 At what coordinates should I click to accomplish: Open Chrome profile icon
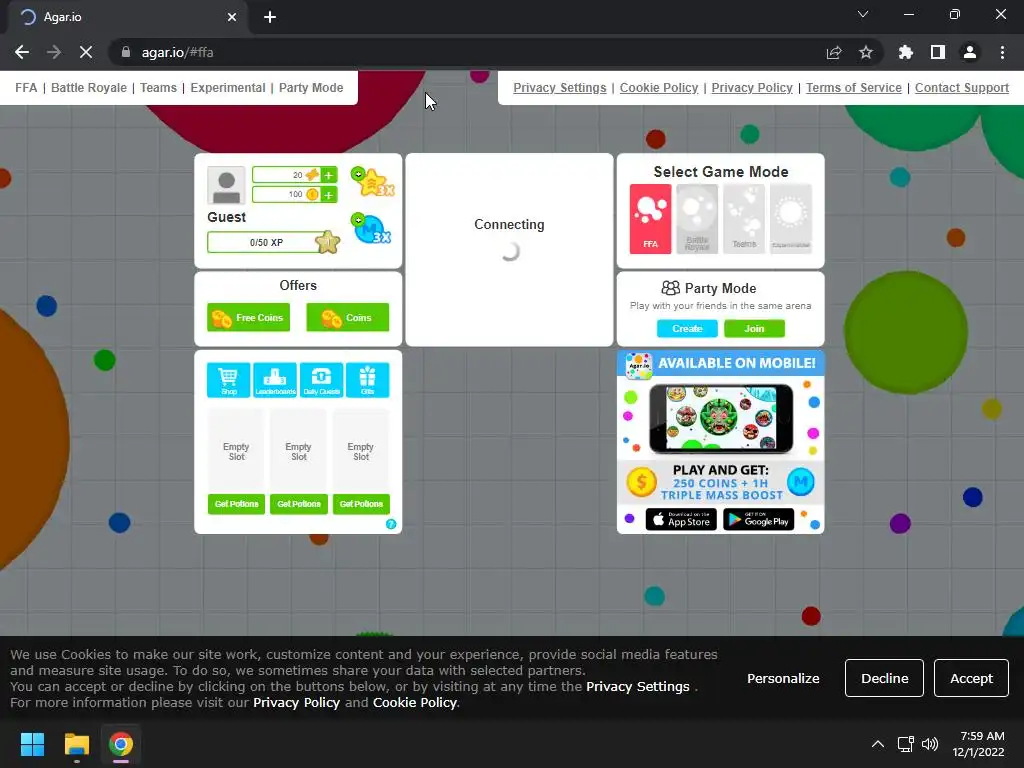coord(970,52)
